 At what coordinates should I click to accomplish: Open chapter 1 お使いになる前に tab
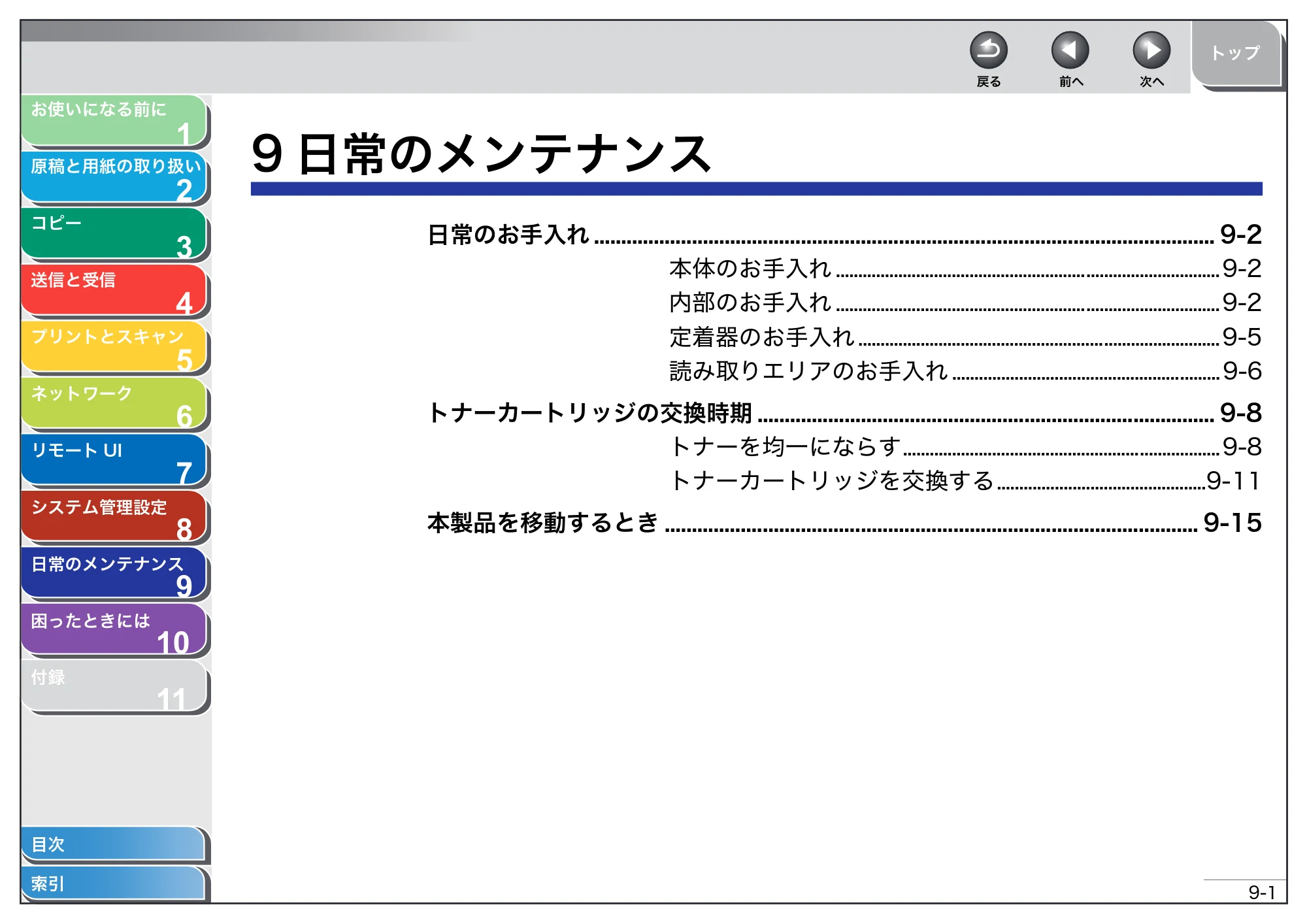(x=114, y=120)
